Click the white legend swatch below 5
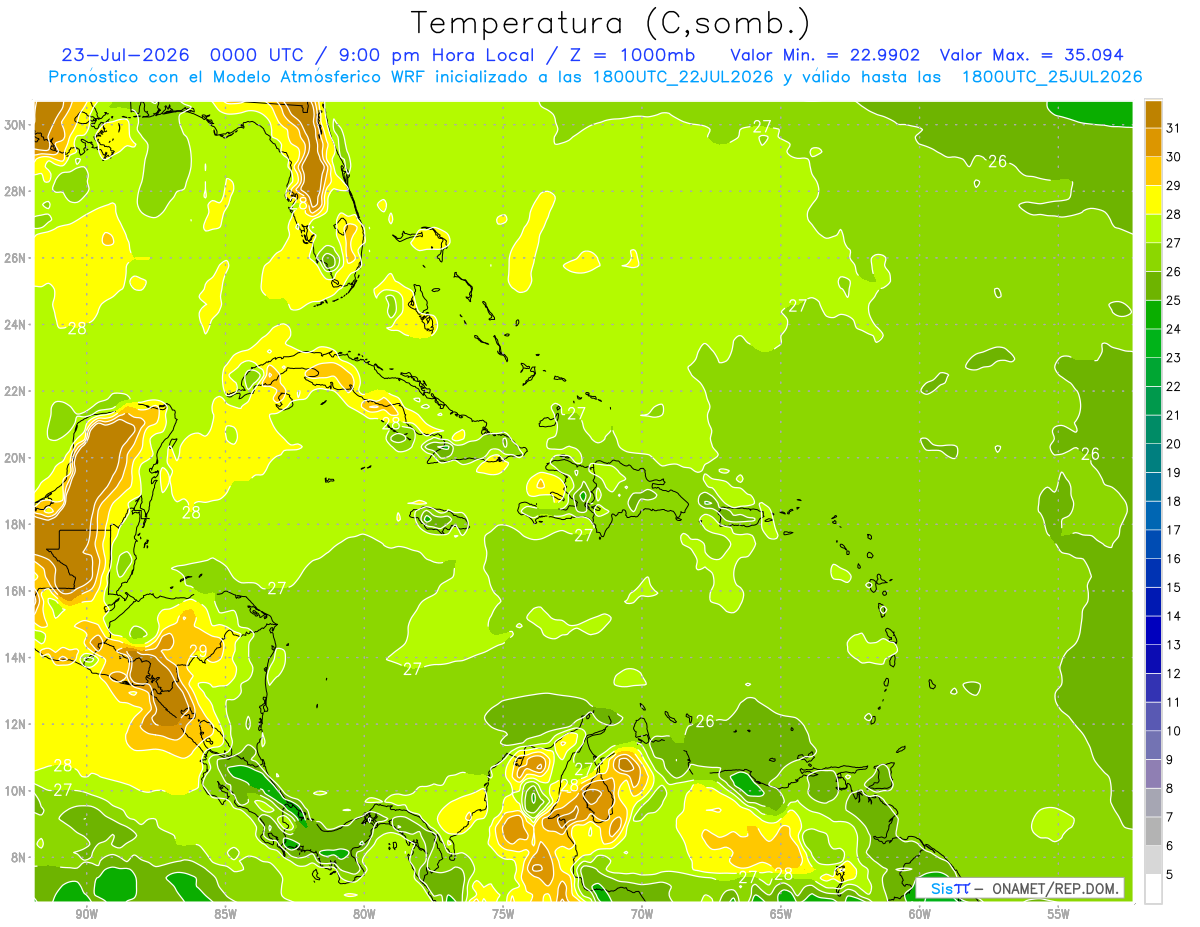The image size is (1200, 927). pos(1153,889)
